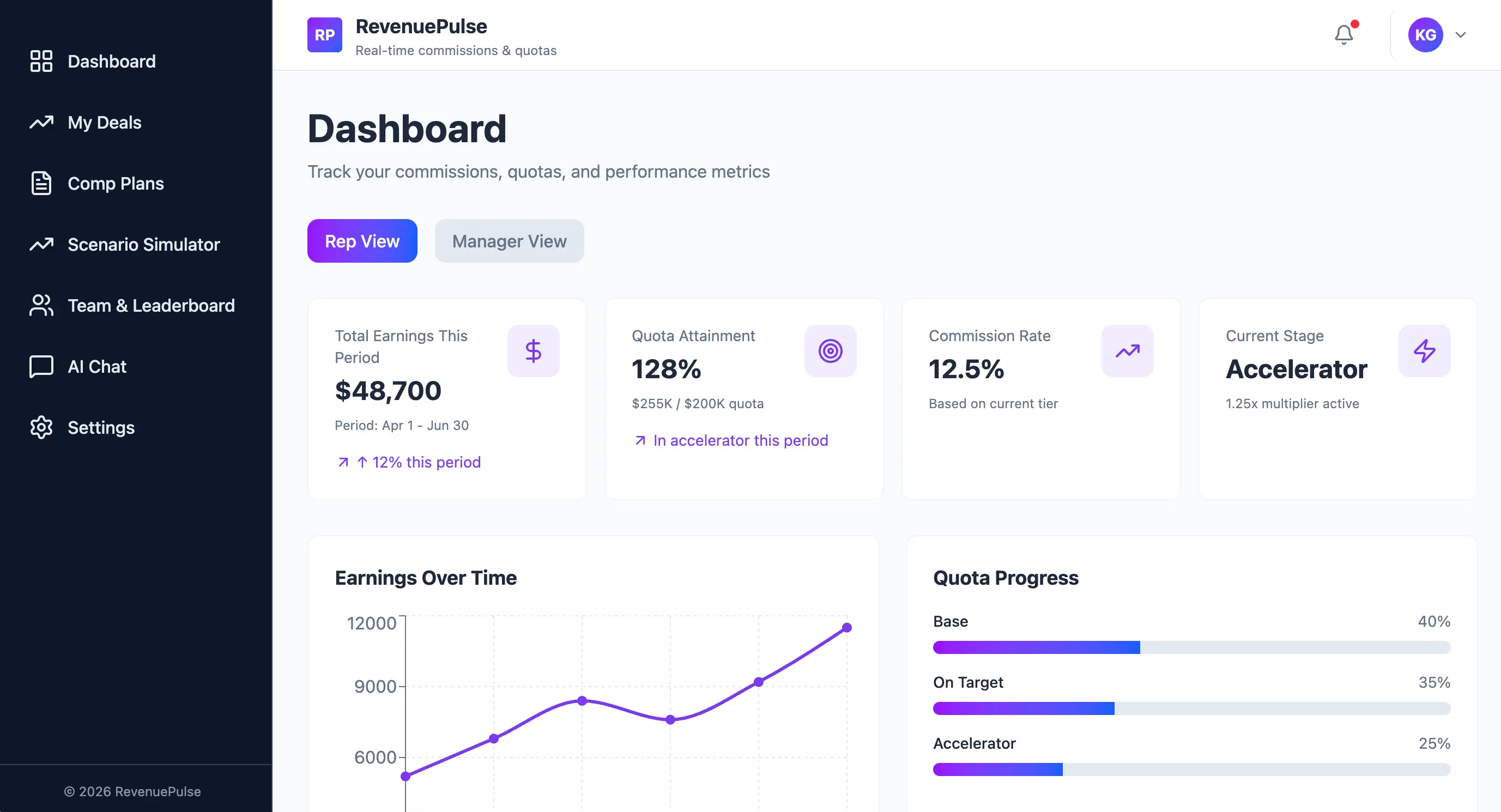The width and height of the screenshot is (1501, 812).
Task: Click the 35% On Target percentage label
Action: [1434, 683]
